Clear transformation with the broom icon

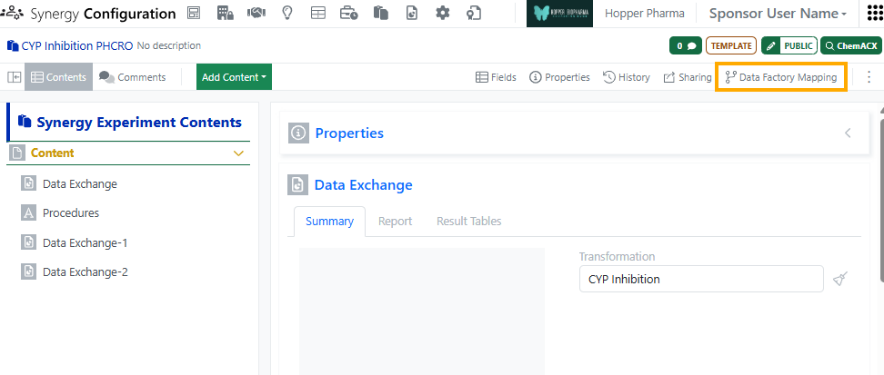pyautogui.click(x=841, y=279)
